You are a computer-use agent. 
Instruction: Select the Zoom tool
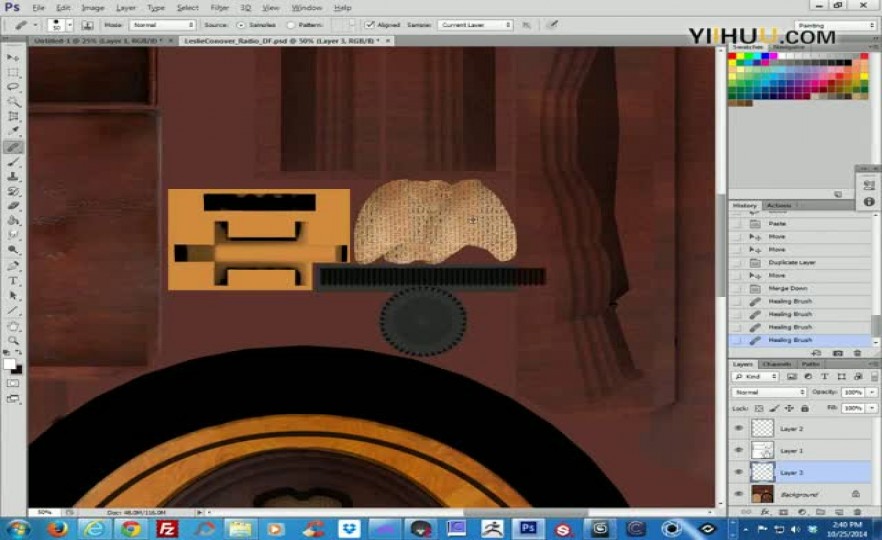13,340
